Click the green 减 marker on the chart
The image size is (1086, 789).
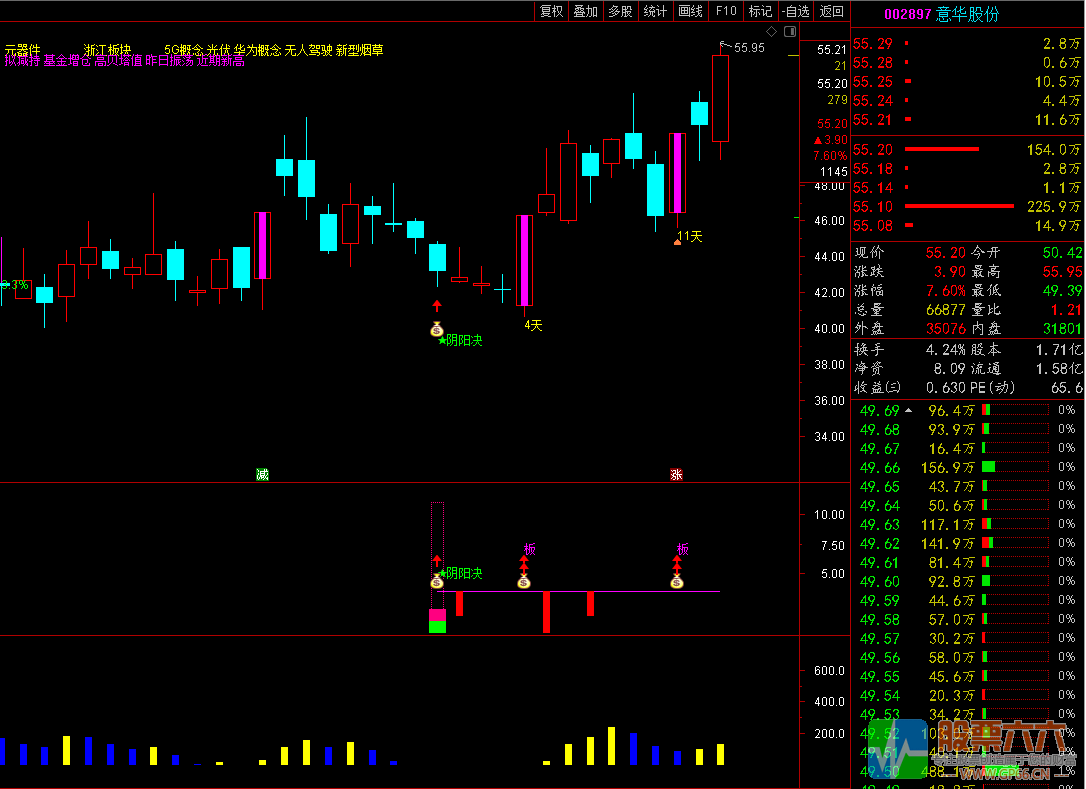click(x=262, y=474)
